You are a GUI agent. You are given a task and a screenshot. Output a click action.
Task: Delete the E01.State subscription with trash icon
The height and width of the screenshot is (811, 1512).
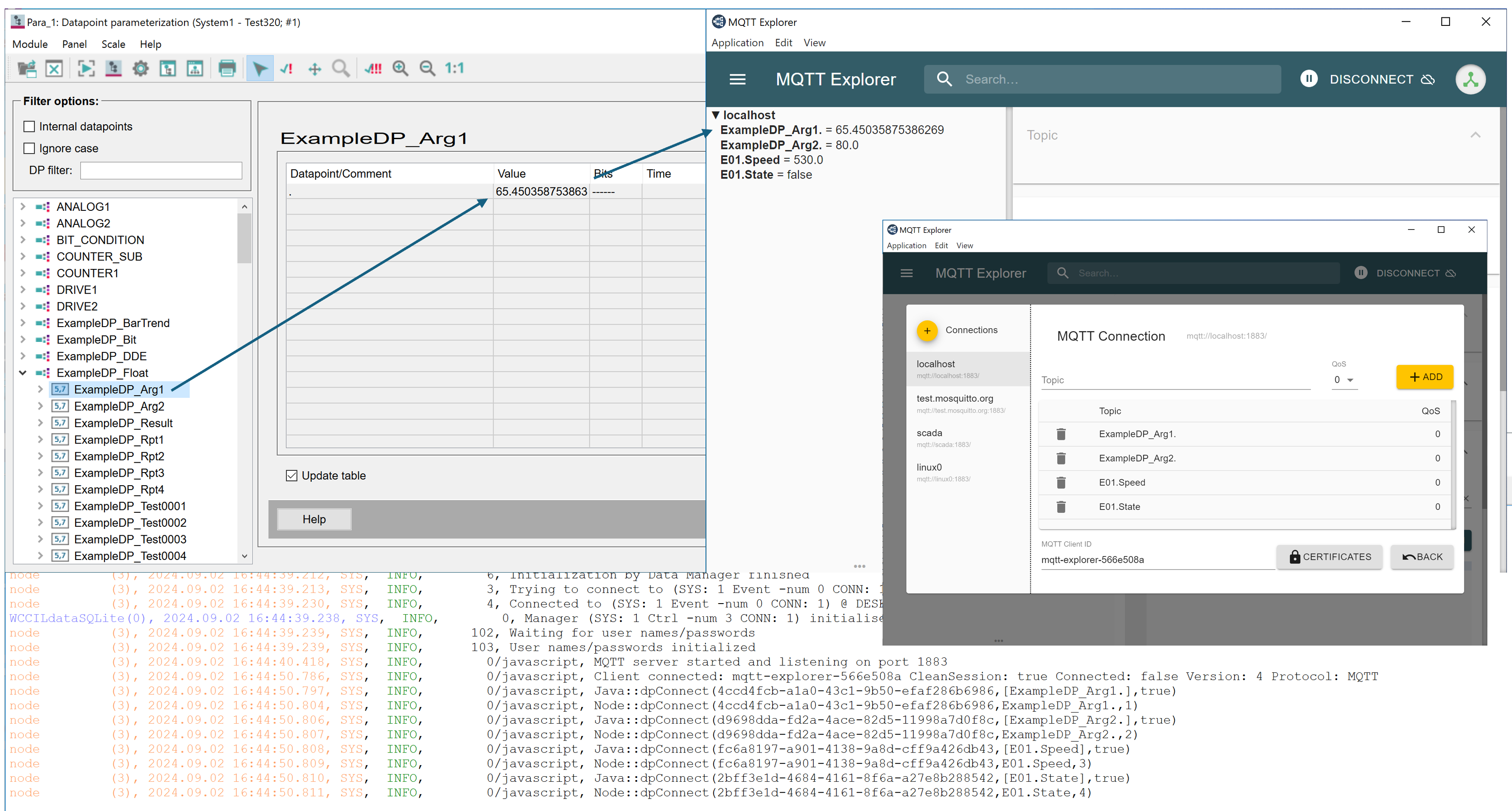pos(1061,506)
